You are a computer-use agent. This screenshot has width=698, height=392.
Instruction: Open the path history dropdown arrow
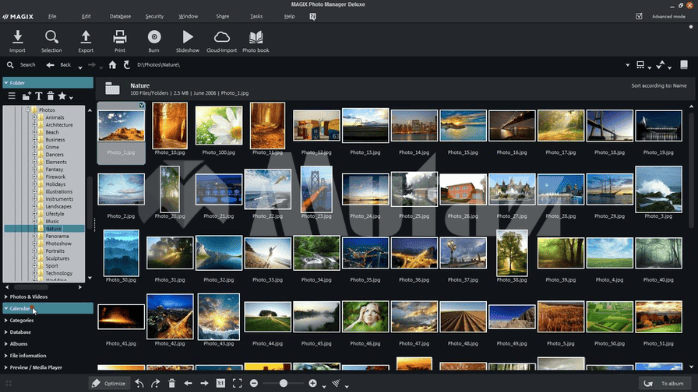tap(627, 65)
